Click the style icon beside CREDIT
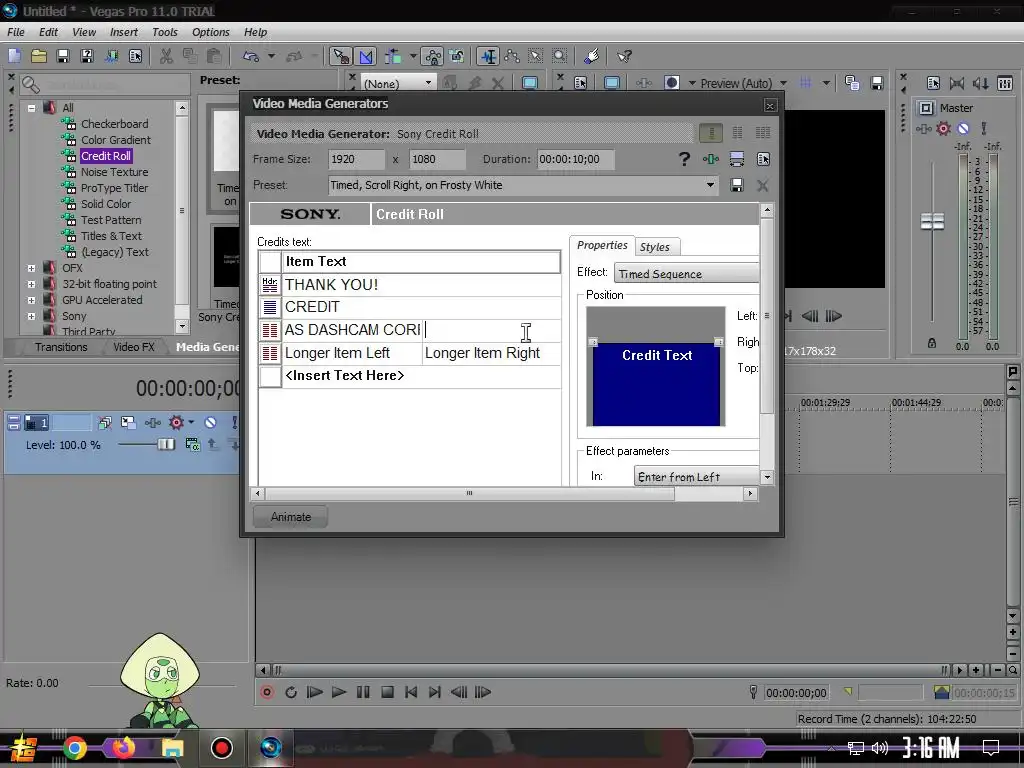The width and height of the screenshot is (1024, 768). coord(270,307)
